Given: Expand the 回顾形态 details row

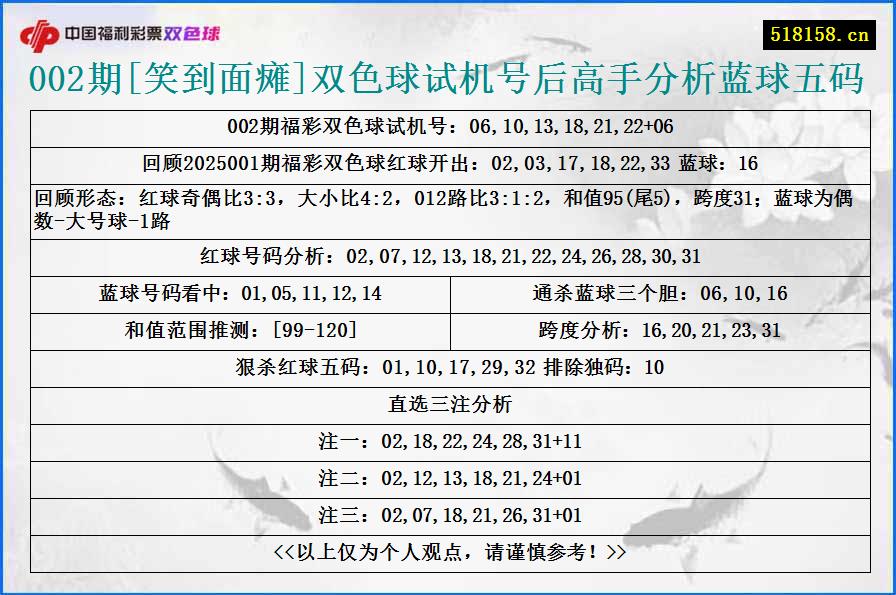Looking at the screenshot, I should click(x=448, y=207).
